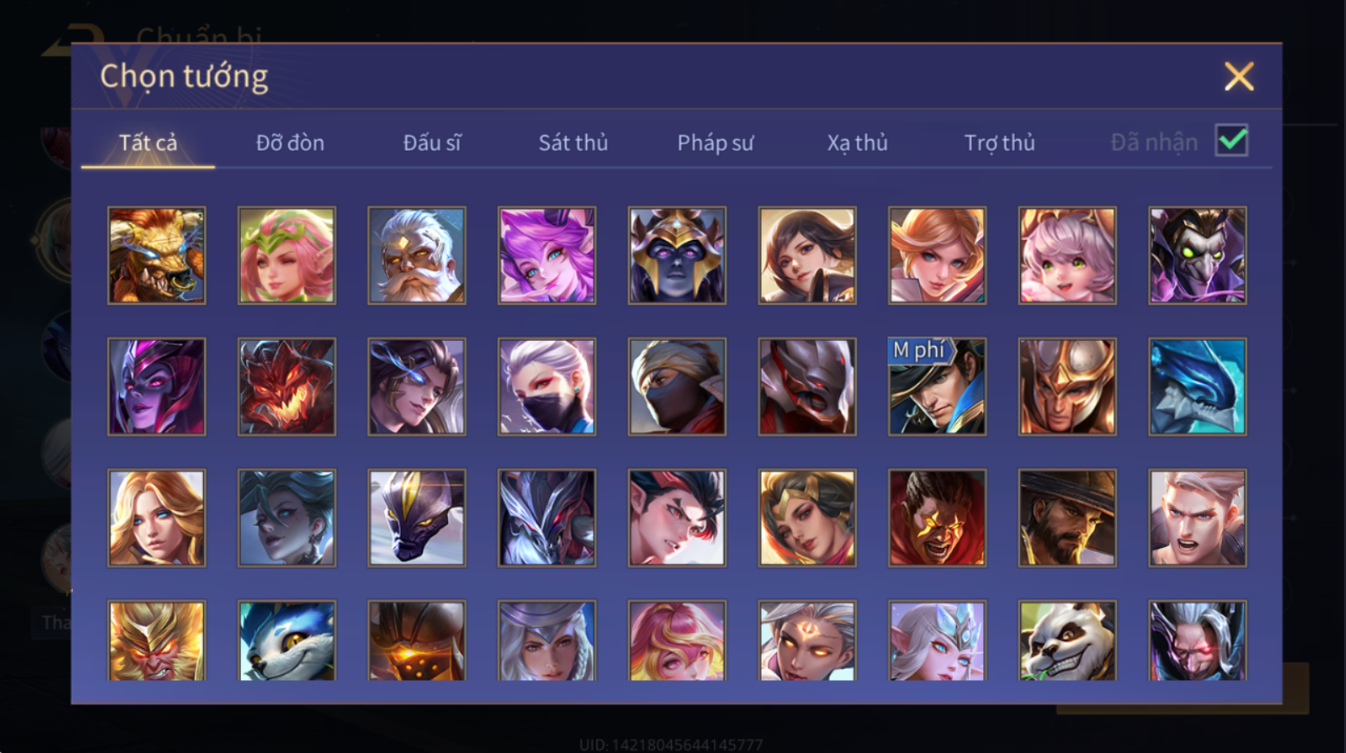Choose the hero marked "M phí"
The height and width of the screenshot is (753, 1346).
coord(937,387)
